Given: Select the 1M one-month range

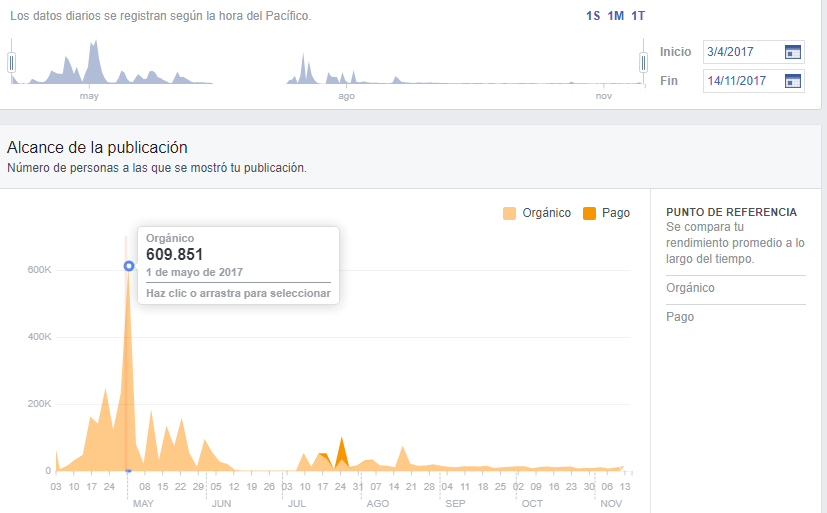Looking at the screenshot, I should (x=616, y=16).
